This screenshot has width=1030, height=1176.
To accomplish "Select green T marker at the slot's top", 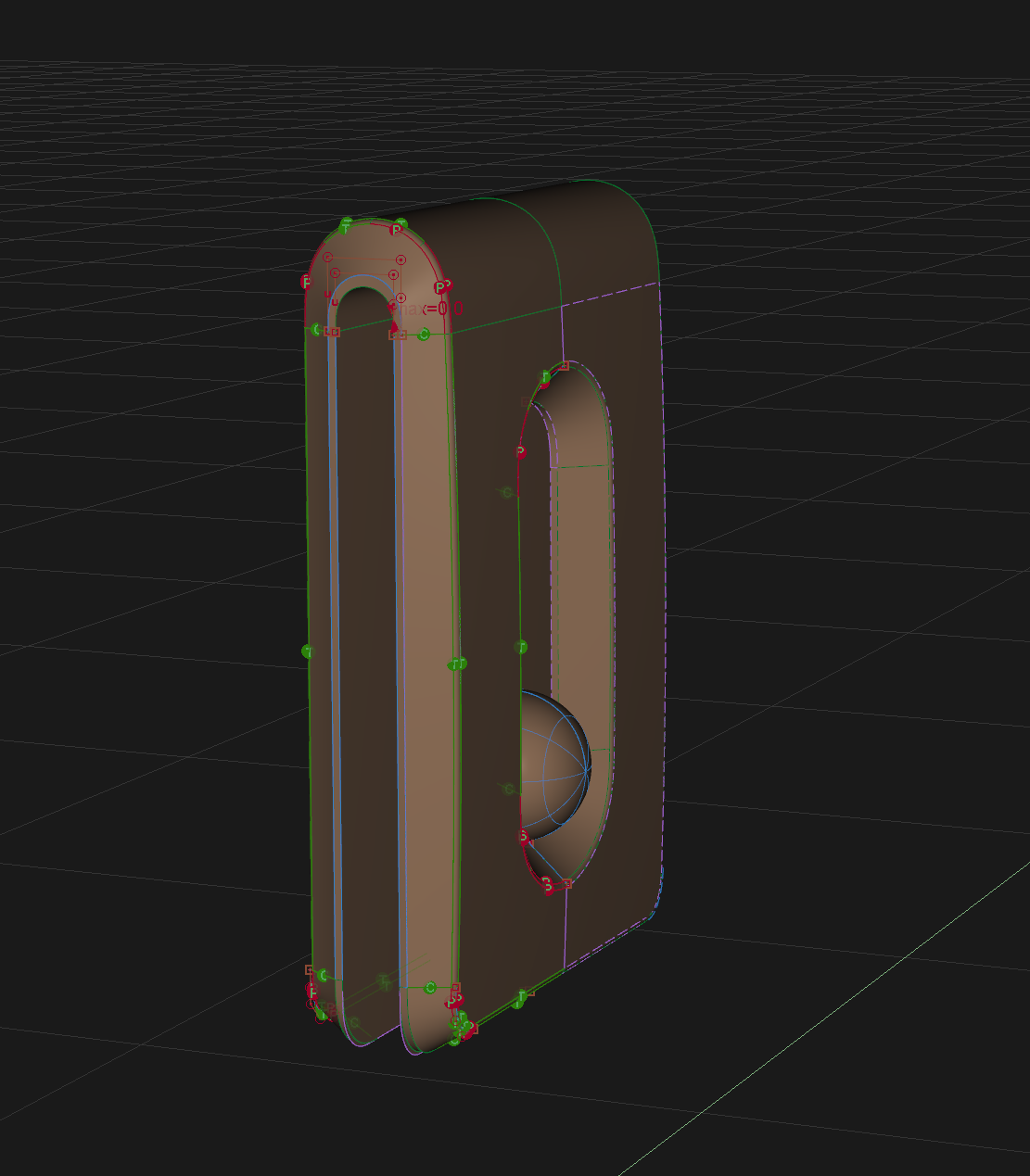I will (x=545, y=377).
